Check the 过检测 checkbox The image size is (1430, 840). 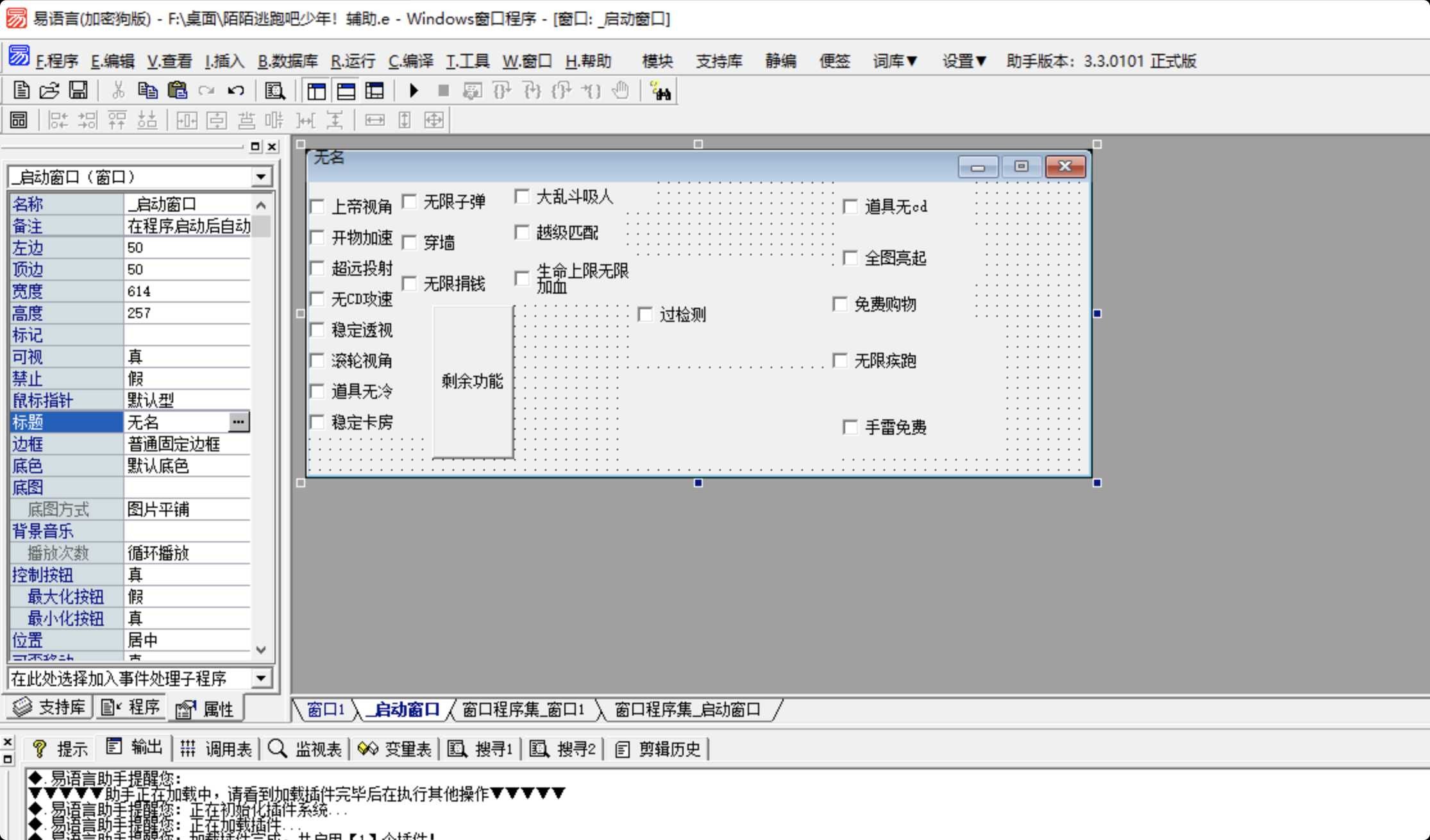coord(645,314)
